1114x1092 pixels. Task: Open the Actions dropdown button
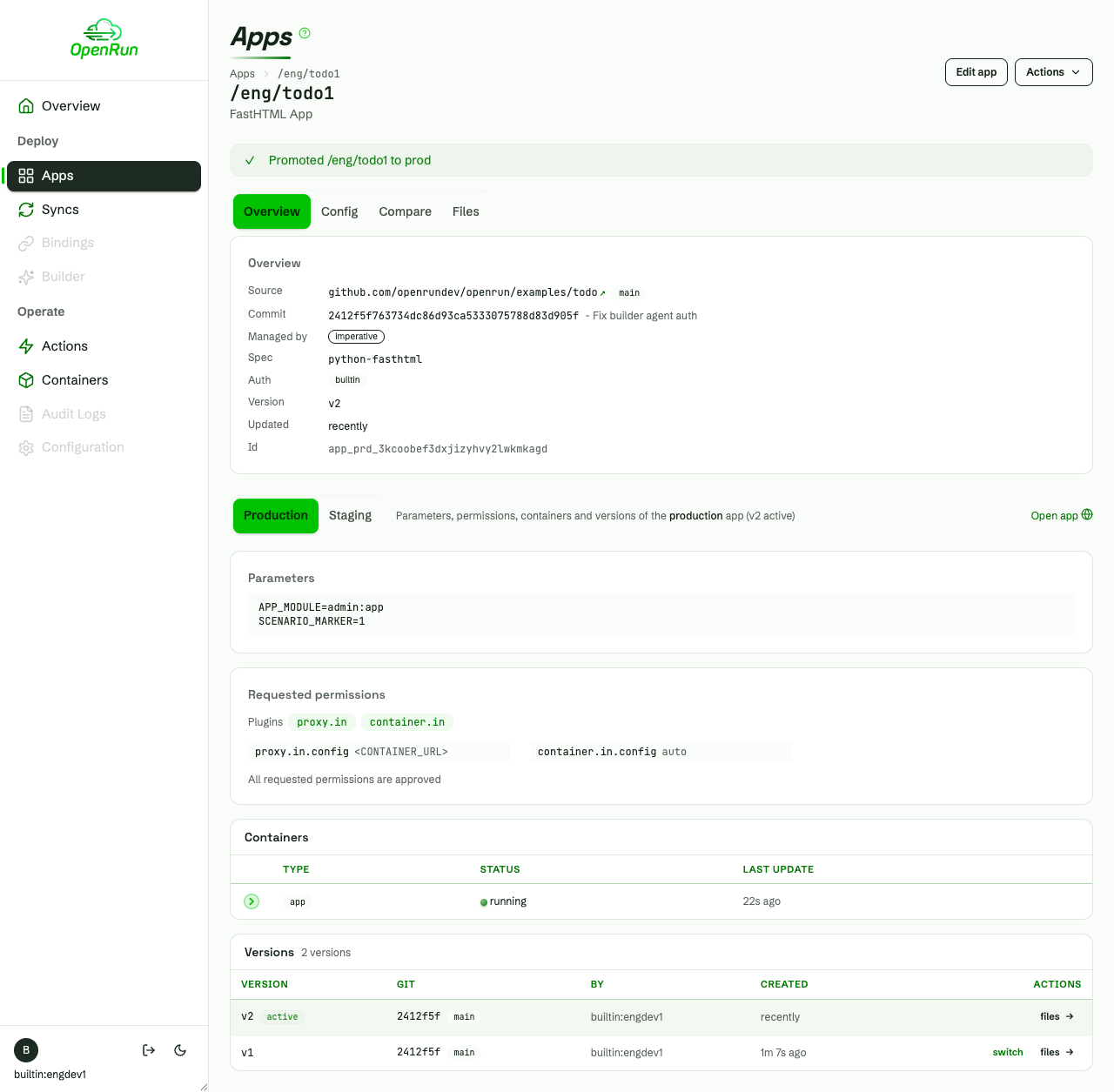point(1053,72)
